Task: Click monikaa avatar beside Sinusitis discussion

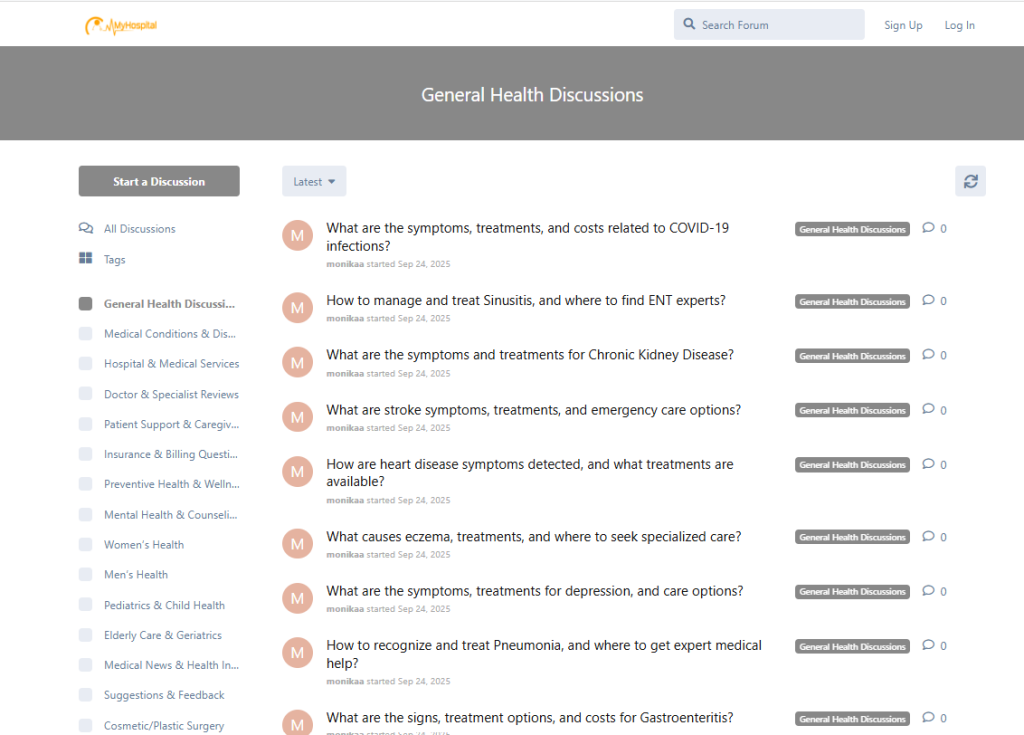Action: pyautogui.click(x=297, y=308)
